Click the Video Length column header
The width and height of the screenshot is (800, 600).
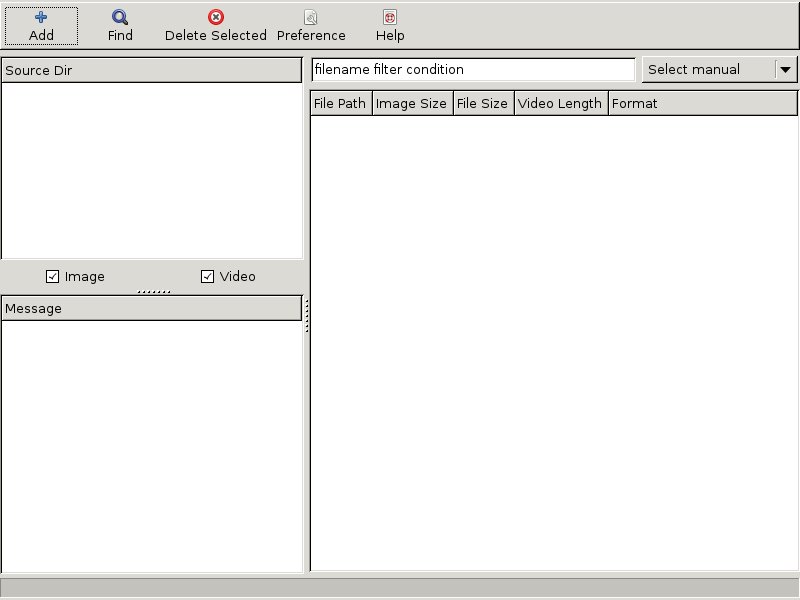click(560, 102)
